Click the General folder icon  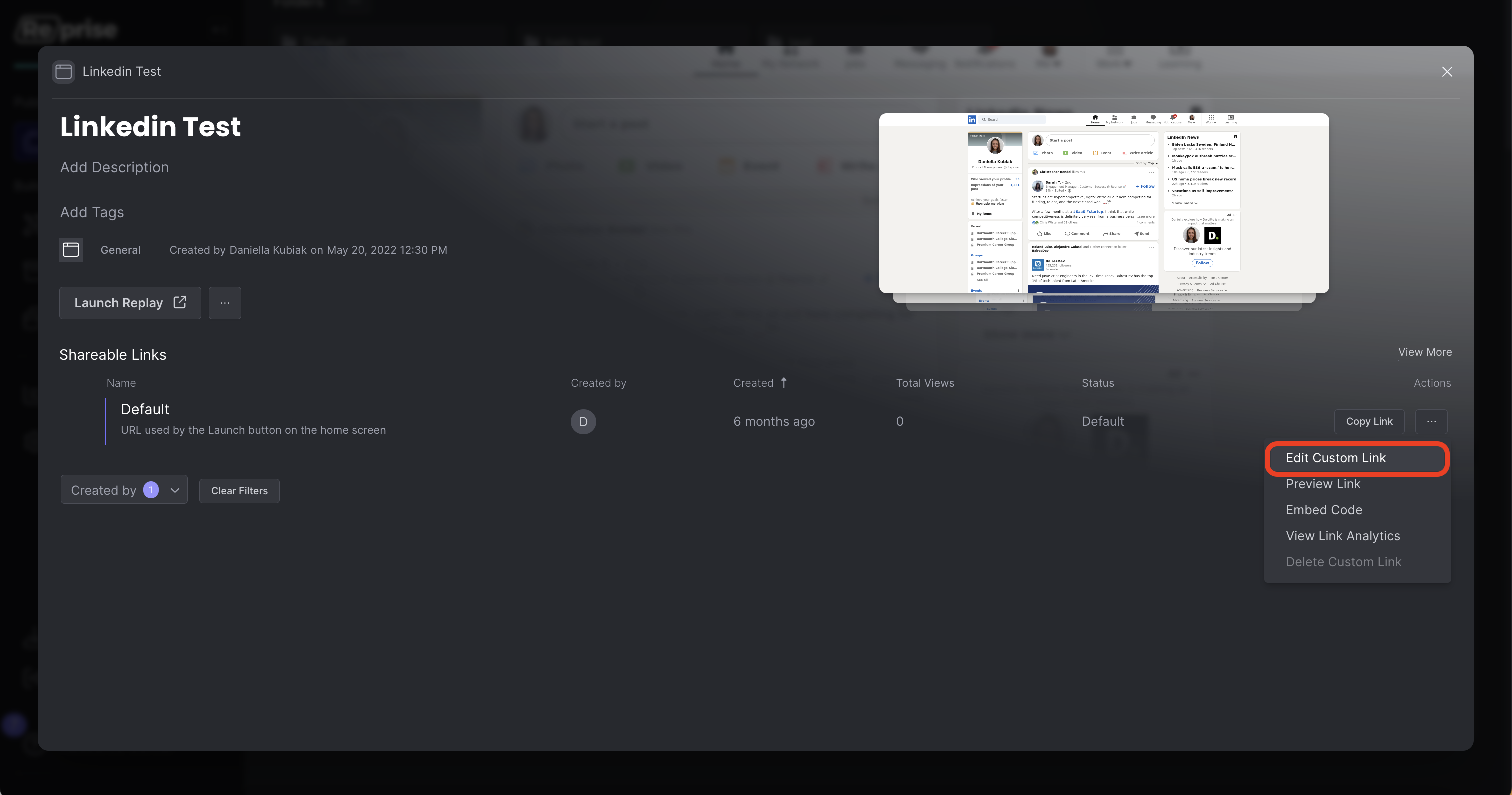71,250
